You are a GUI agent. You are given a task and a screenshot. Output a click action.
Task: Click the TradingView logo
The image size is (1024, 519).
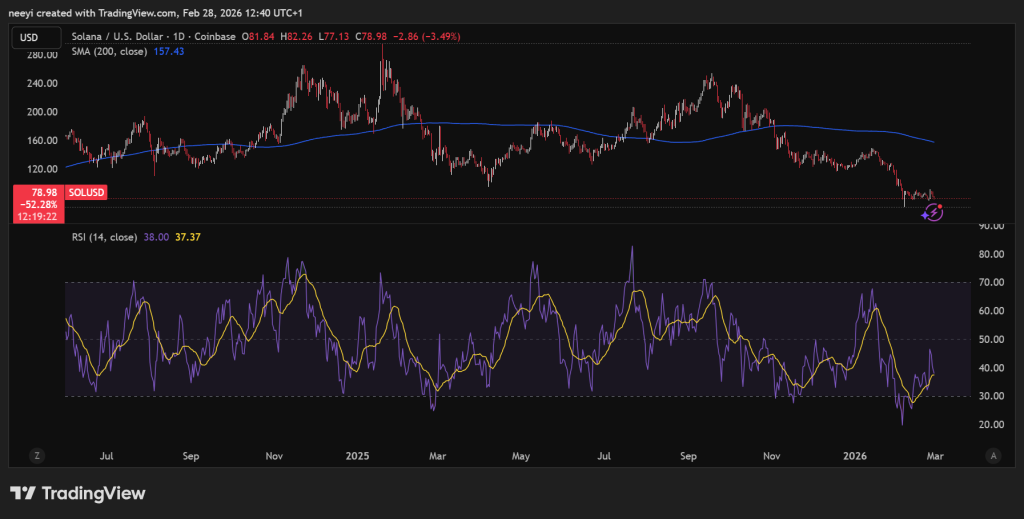(78, 493)
